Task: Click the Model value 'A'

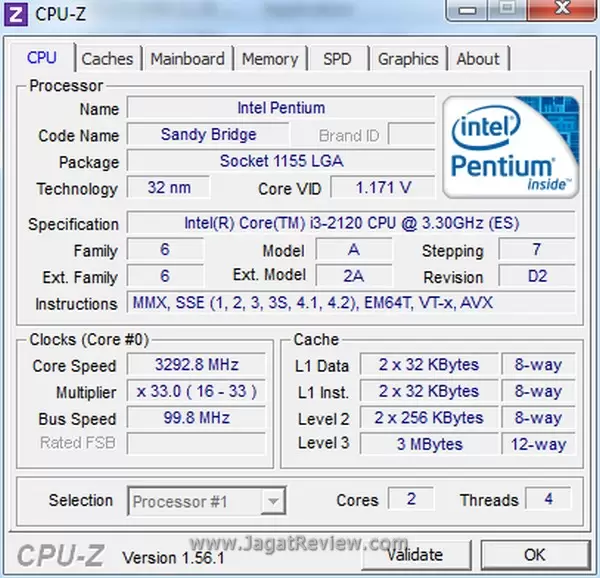Action: (x=354, y=249)
